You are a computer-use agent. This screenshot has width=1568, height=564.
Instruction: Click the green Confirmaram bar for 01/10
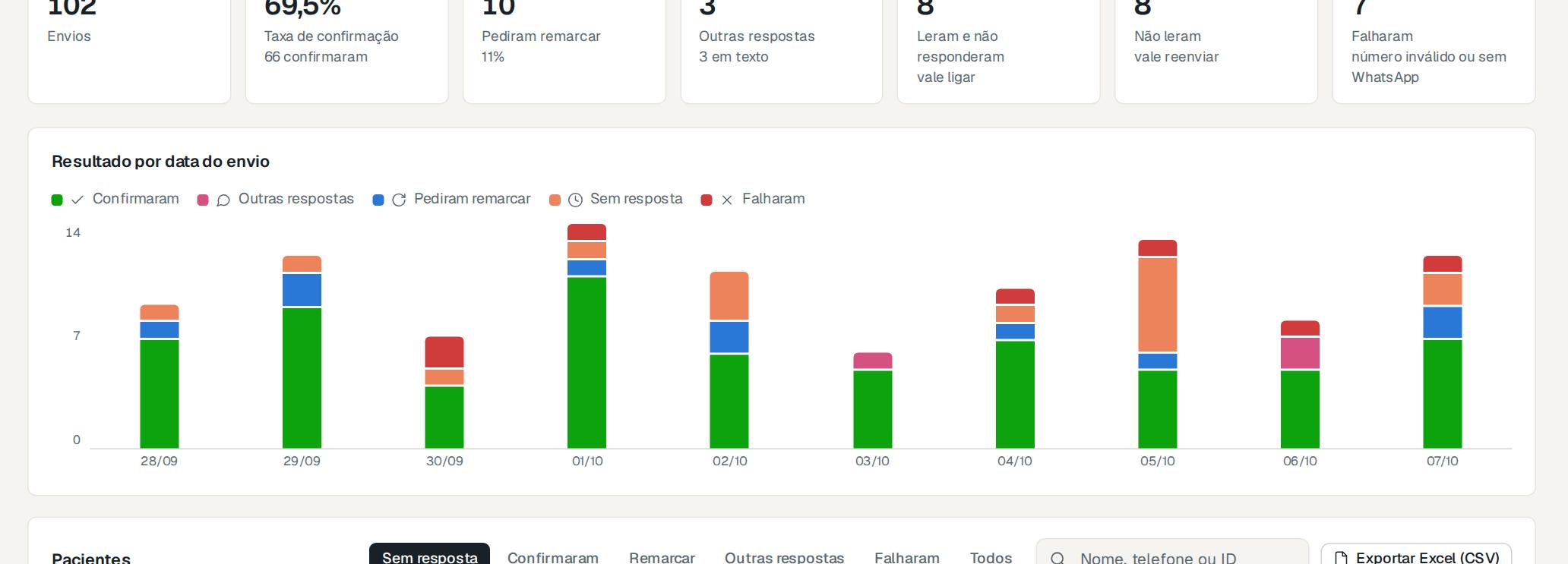tap(586, 363)
